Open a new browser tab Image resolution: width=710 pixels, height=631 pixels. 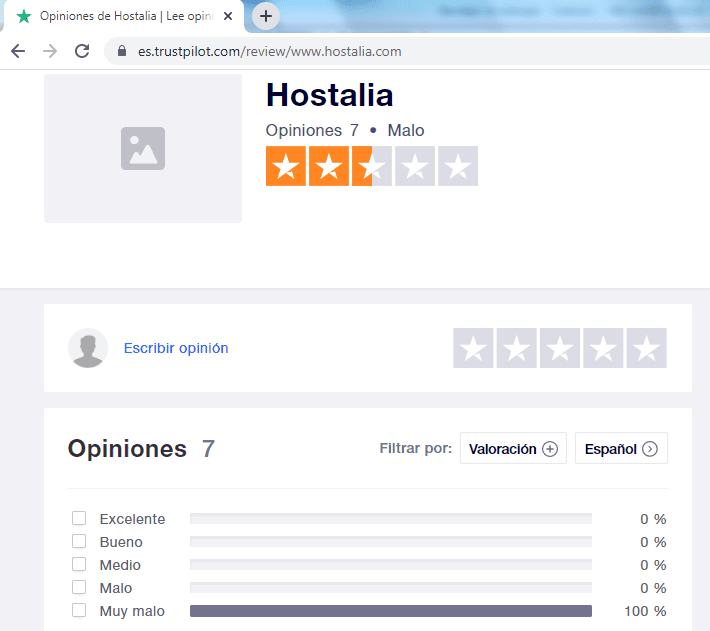click(x=266, y=16)
